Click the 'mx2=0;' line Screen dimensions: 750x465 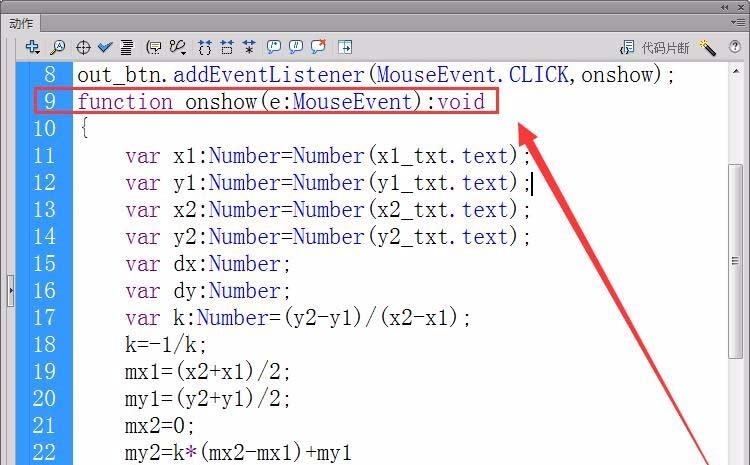pyautogui.click(x=160, y=425)
